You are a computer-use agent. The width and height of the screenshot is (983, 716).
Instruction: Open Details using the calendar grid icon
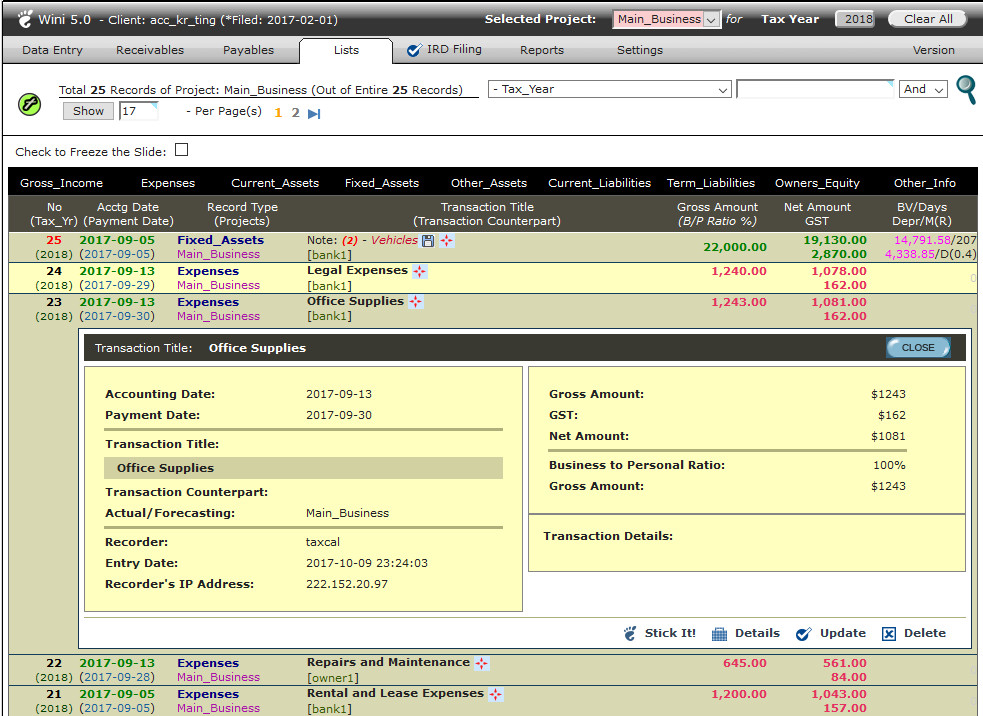pos(719,633)
